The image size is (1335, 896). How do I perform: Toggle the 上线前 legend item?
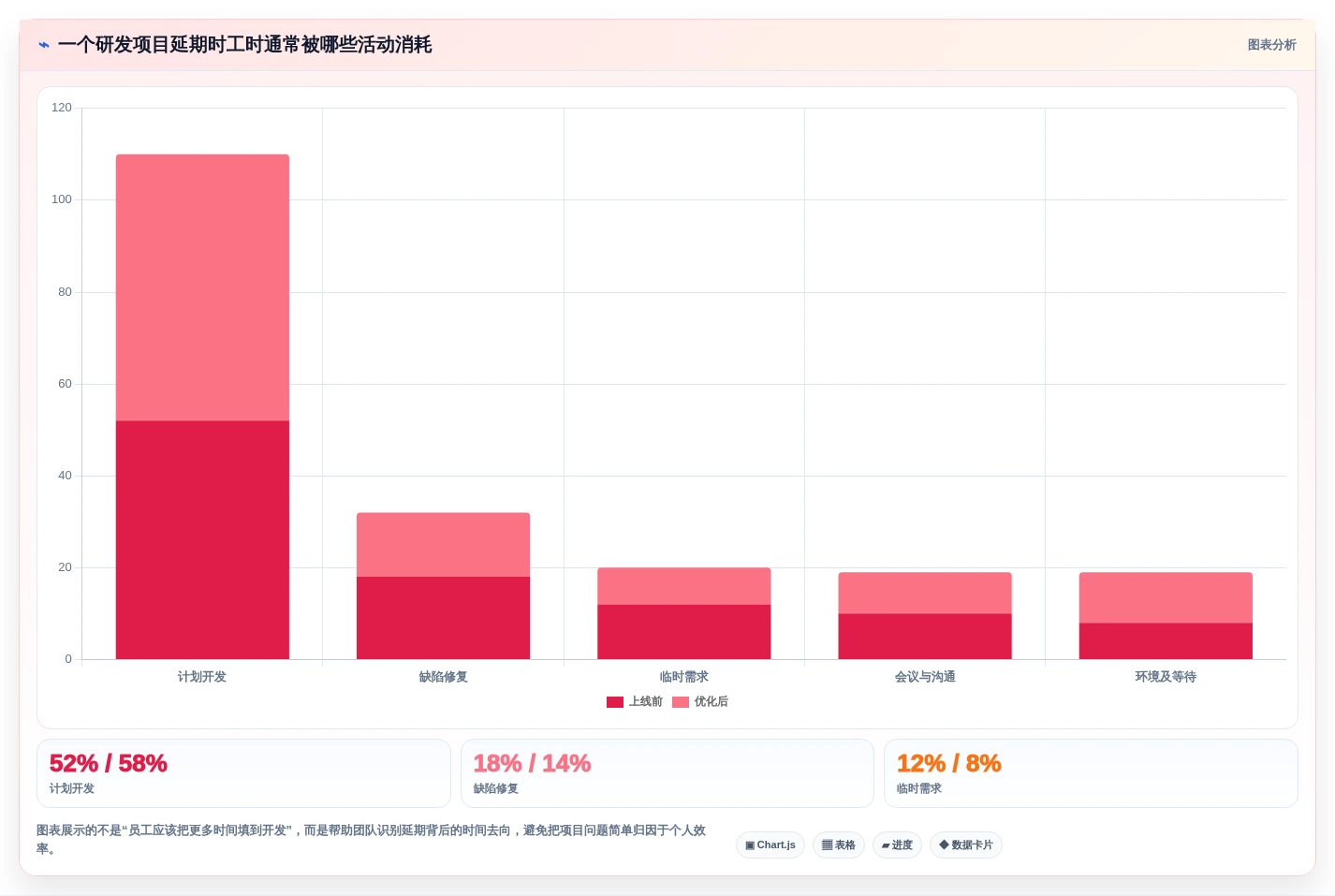pos(635,701)
